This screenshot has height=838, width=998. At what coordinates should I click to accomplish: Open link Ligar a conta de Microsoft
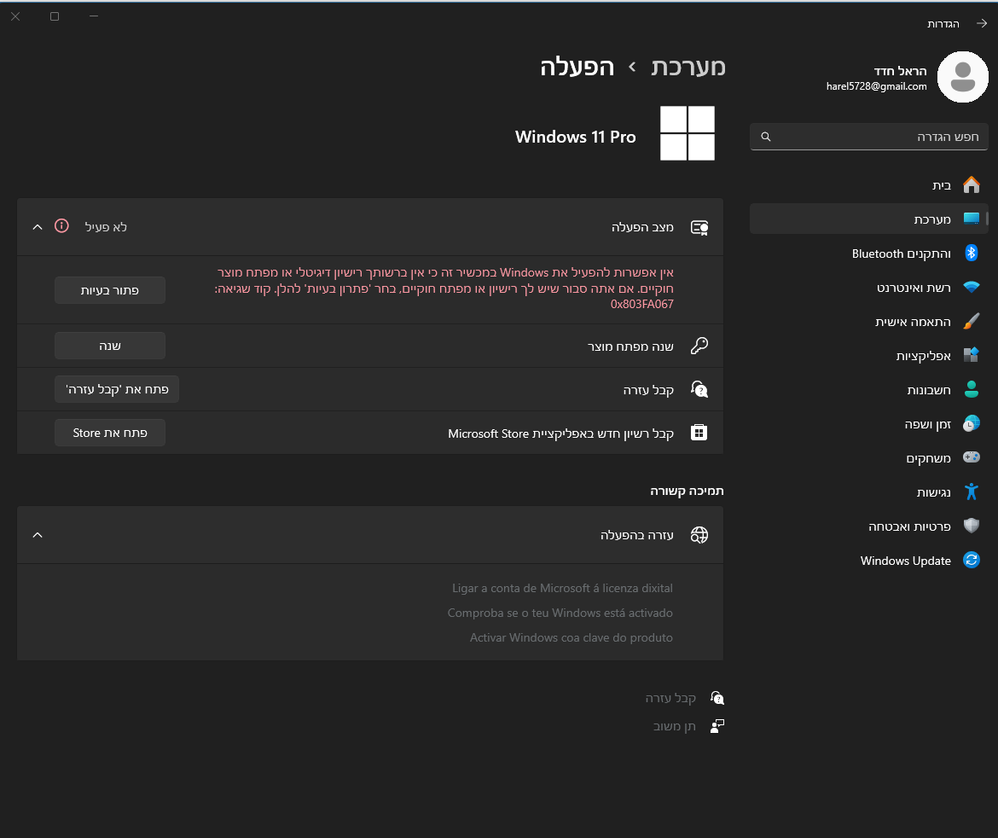562,588
